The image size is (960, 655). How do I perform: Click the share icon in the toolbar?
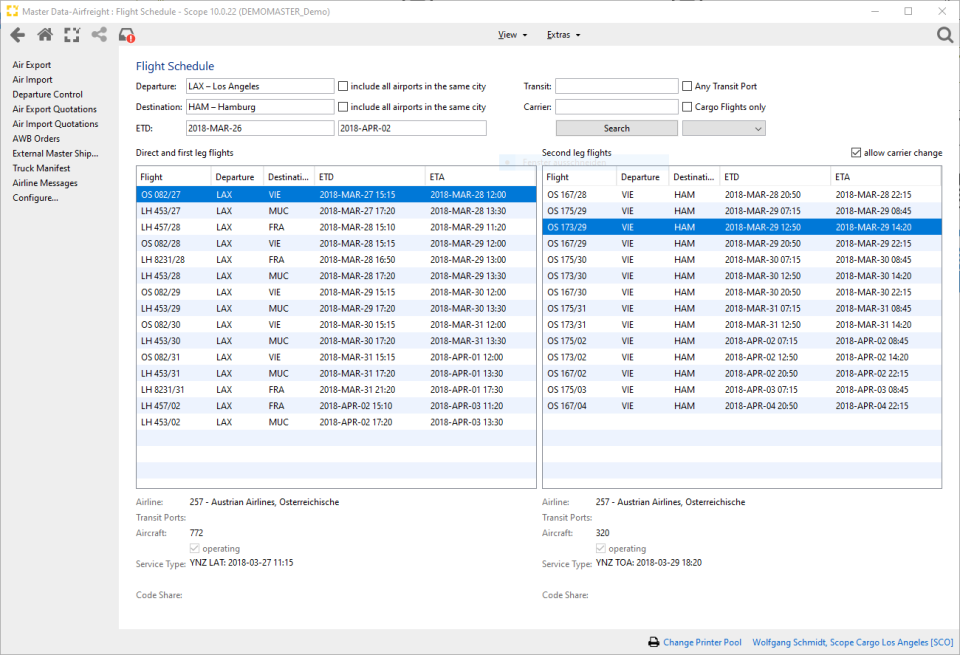(98, 34)
